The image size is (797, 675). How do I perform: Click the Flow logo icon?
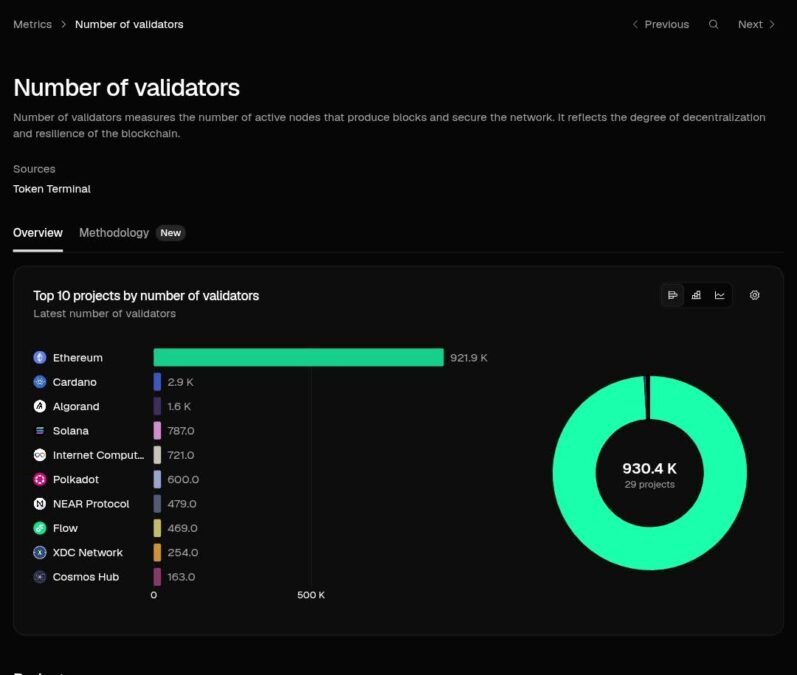coord(40,528)
